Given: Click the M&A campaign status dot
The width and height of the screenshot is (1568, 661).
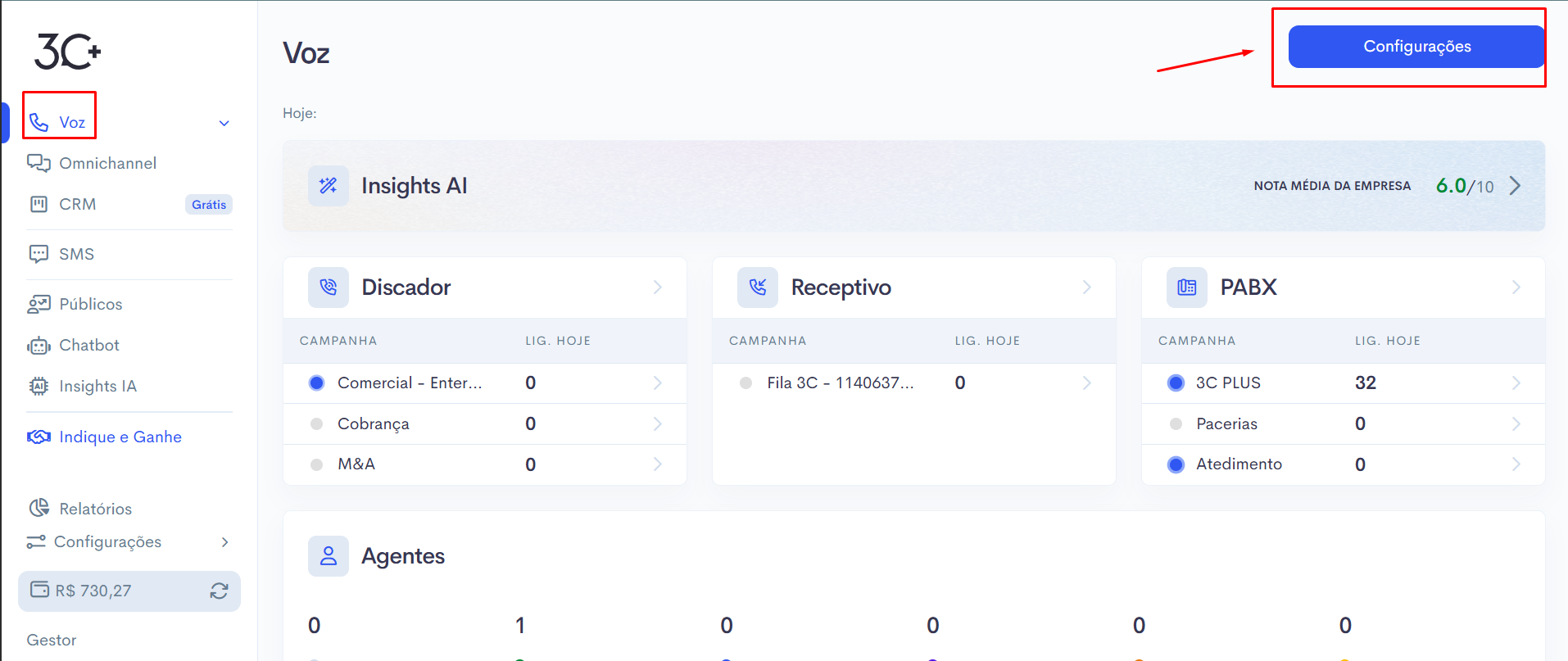Looking at the screenshot, I should [x=317, y=464].
